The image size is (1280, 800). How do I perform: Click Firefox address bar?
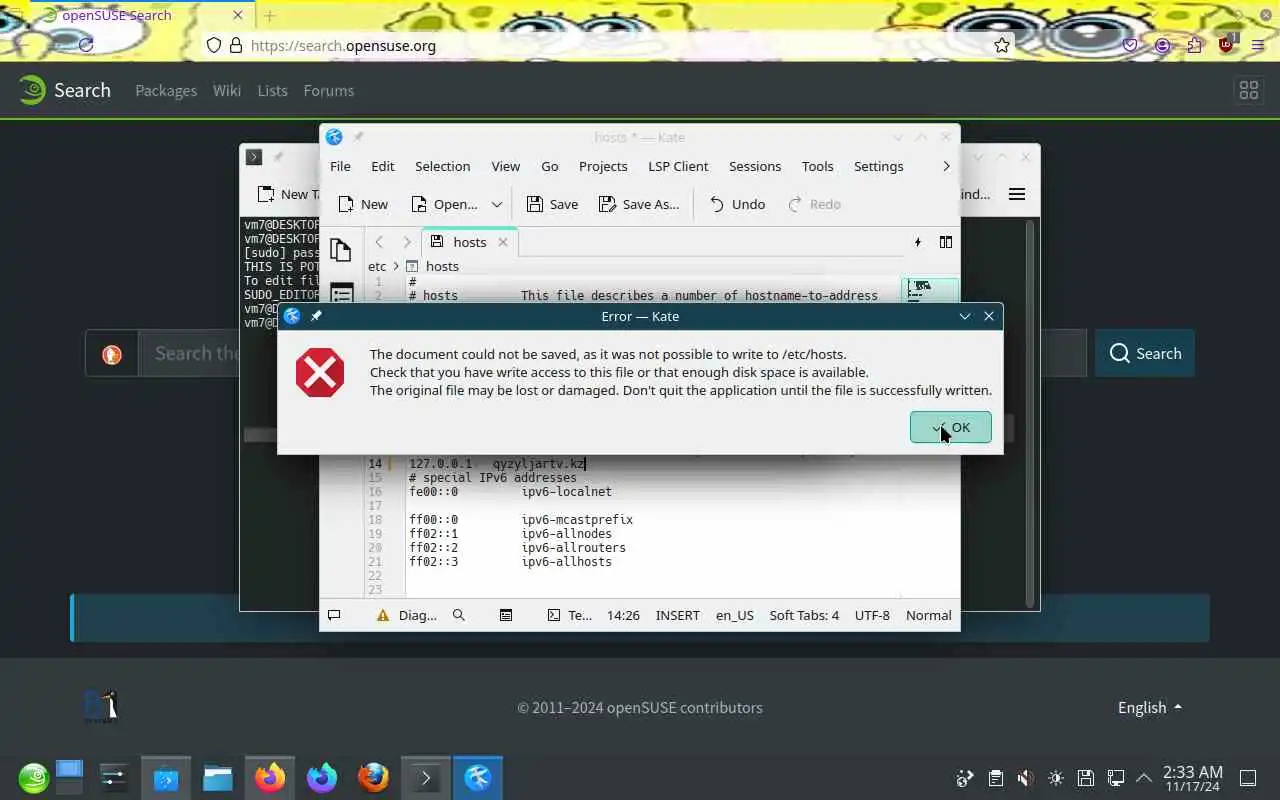[x=610, y=45]
